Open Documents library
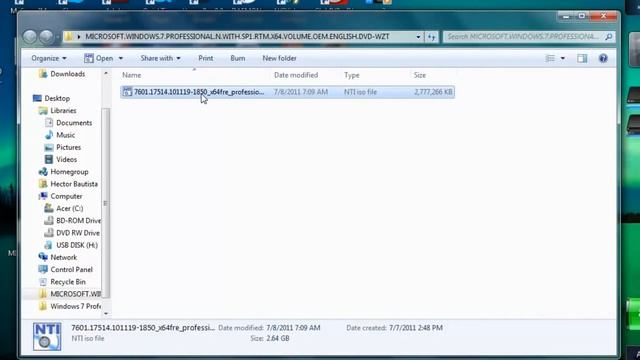The width and height of the screenshot is (640, 360). (74, 123)
